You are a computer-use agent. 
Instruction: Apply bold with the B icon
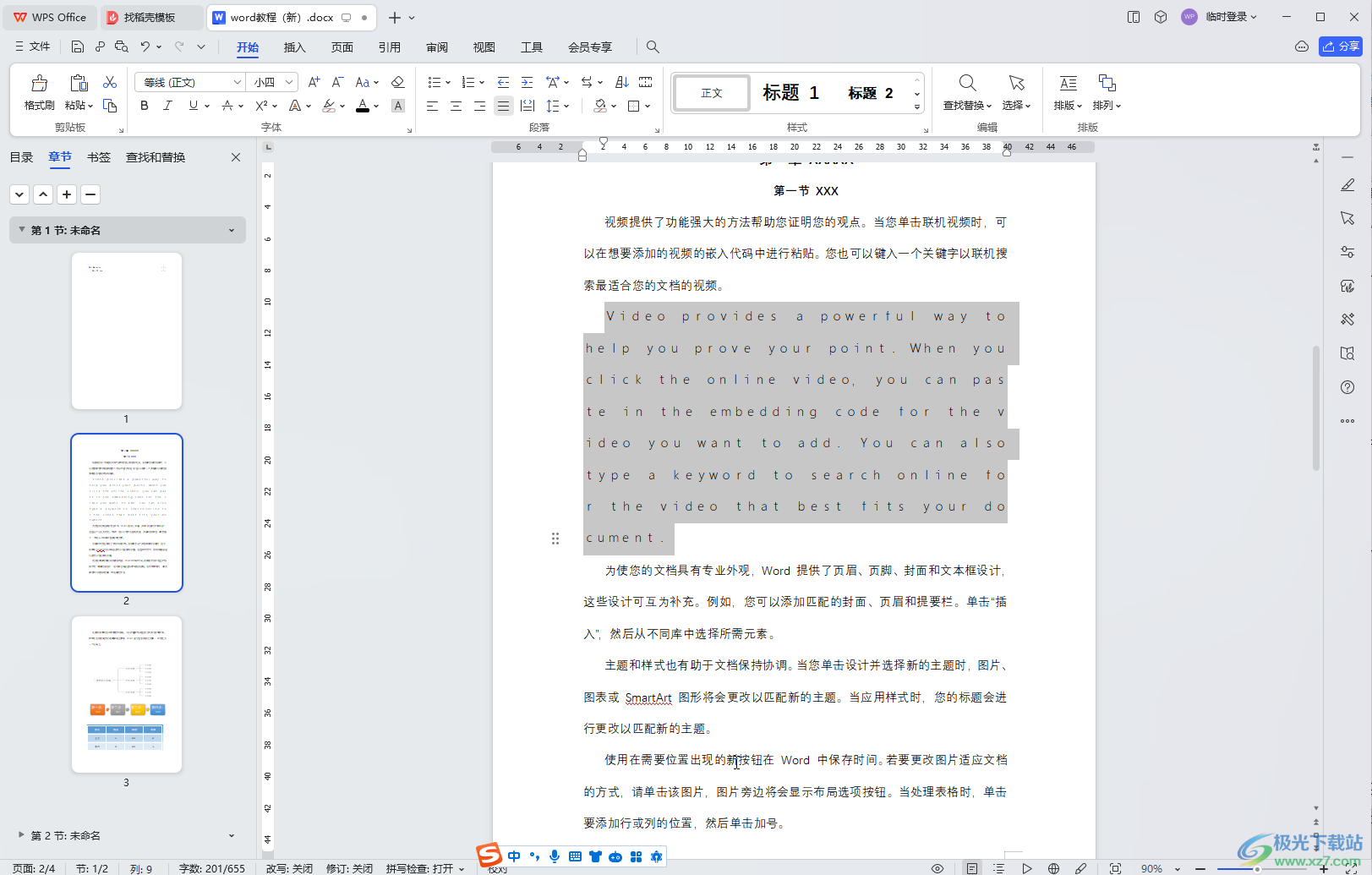click(145, 106)
